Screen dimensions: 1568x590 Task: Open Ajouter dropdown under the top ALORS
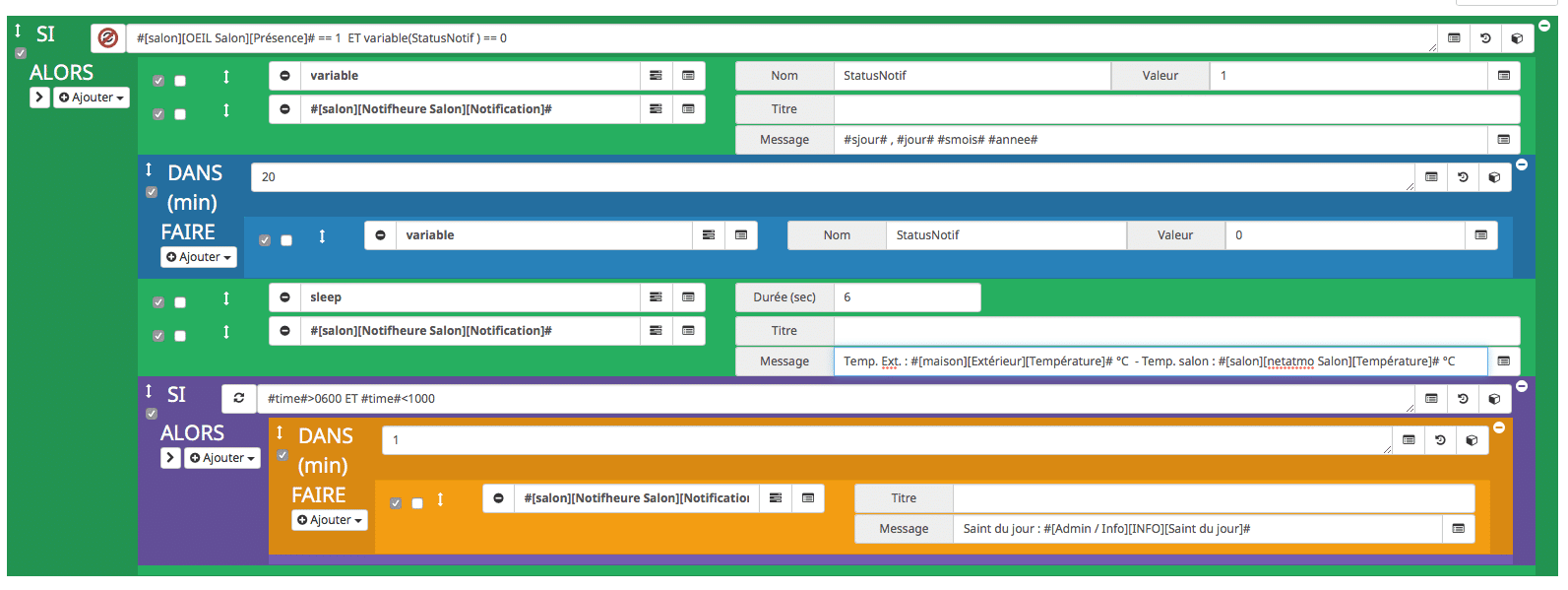[x=92, y=98]
